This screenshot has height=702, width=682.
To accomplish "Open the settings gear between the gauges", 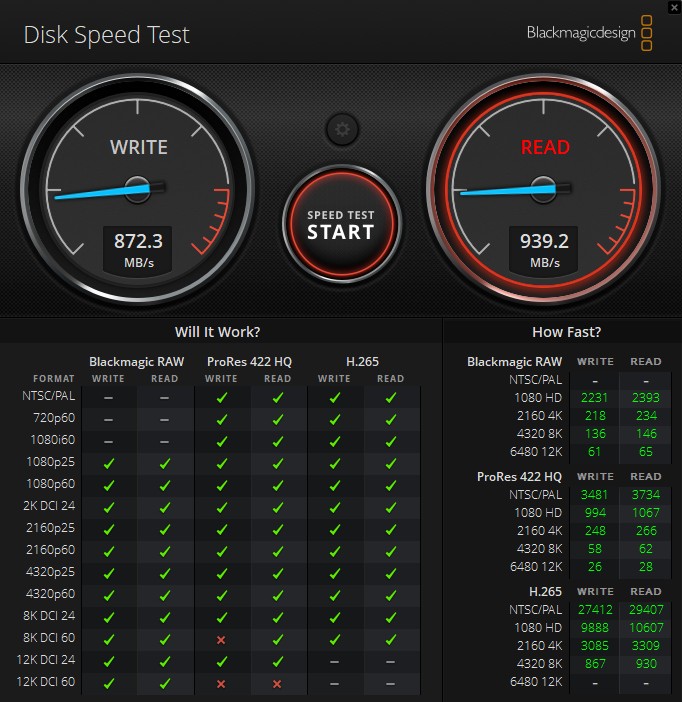I will (342, 129).
